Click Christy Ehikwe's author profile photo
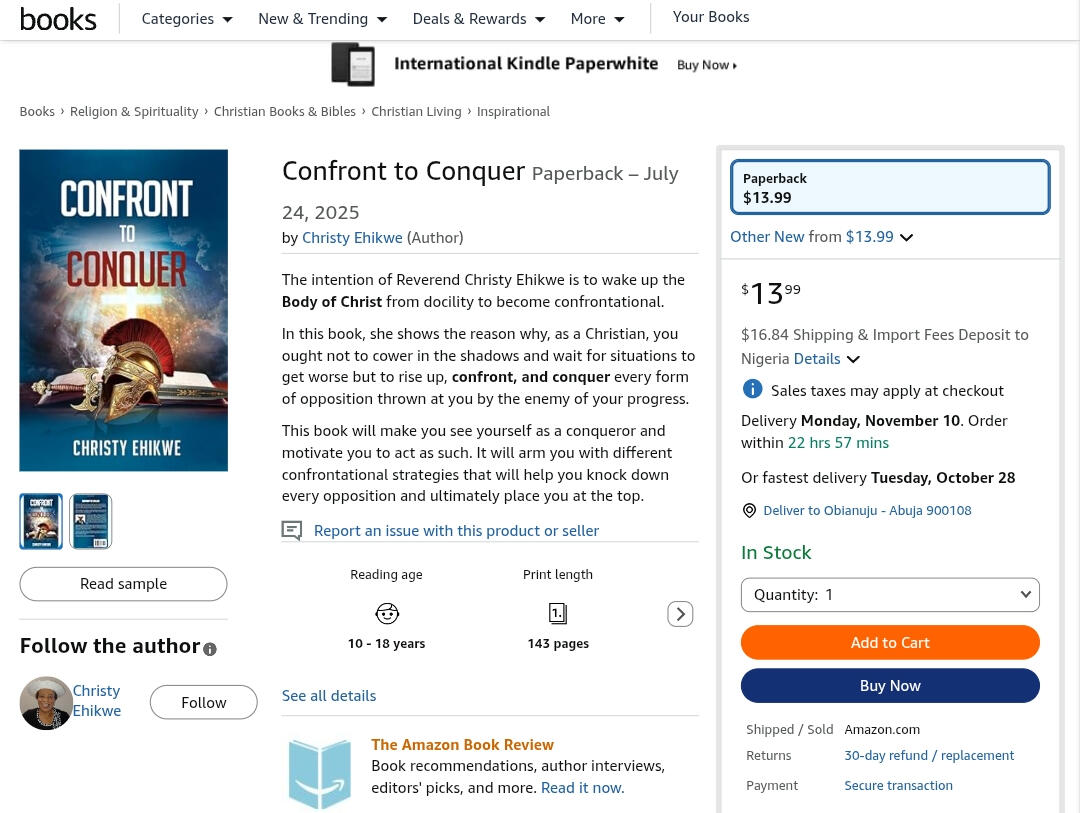Screen dimensions: 1080x813 (46, 702)
